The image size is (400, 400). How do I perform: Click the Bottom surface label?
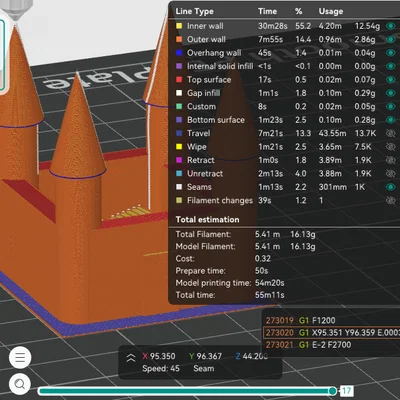216,120
